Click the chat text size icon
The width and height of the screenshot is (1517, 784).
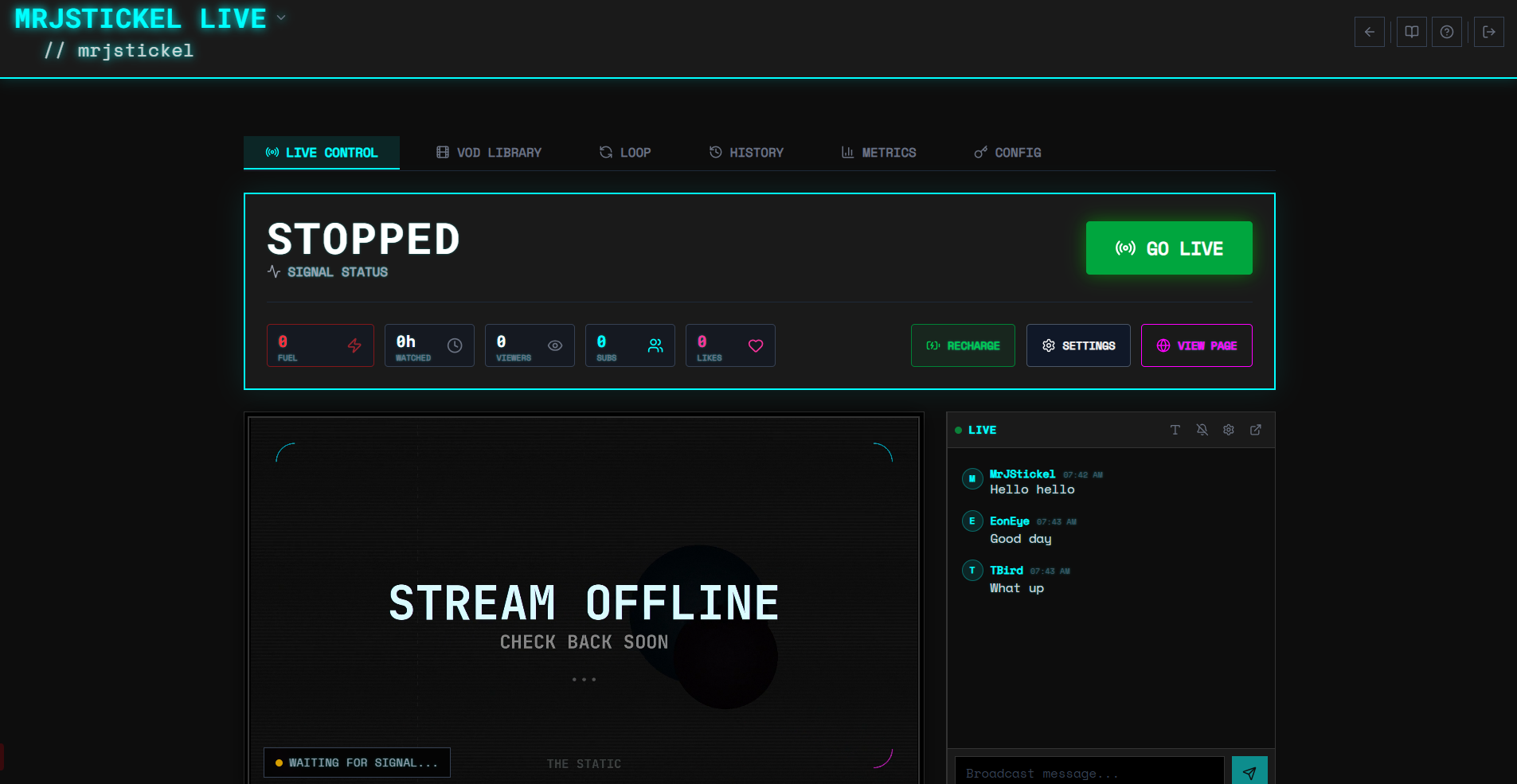click(x=1175, y=430)
